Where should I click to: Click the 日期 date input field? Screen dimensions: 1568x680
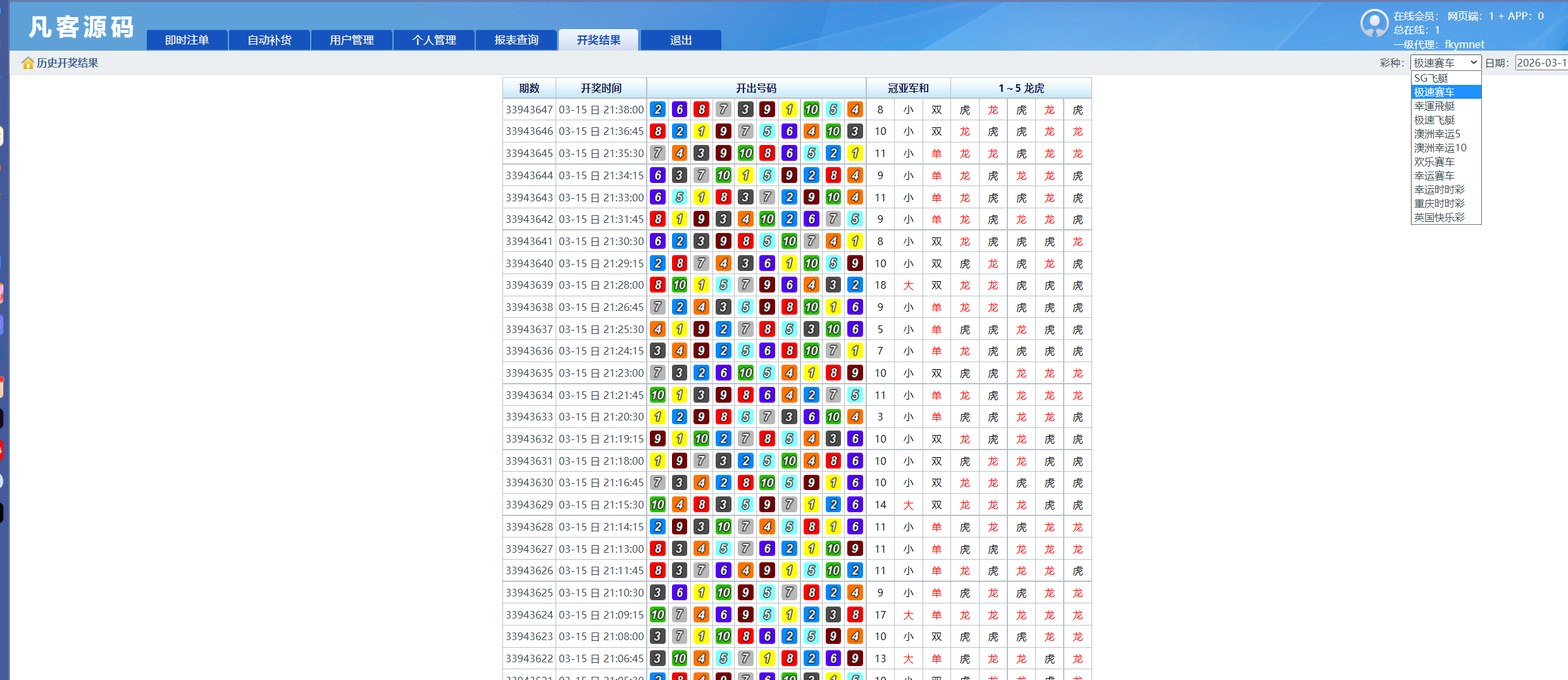pyautogui.click(x=1542, y=62)
